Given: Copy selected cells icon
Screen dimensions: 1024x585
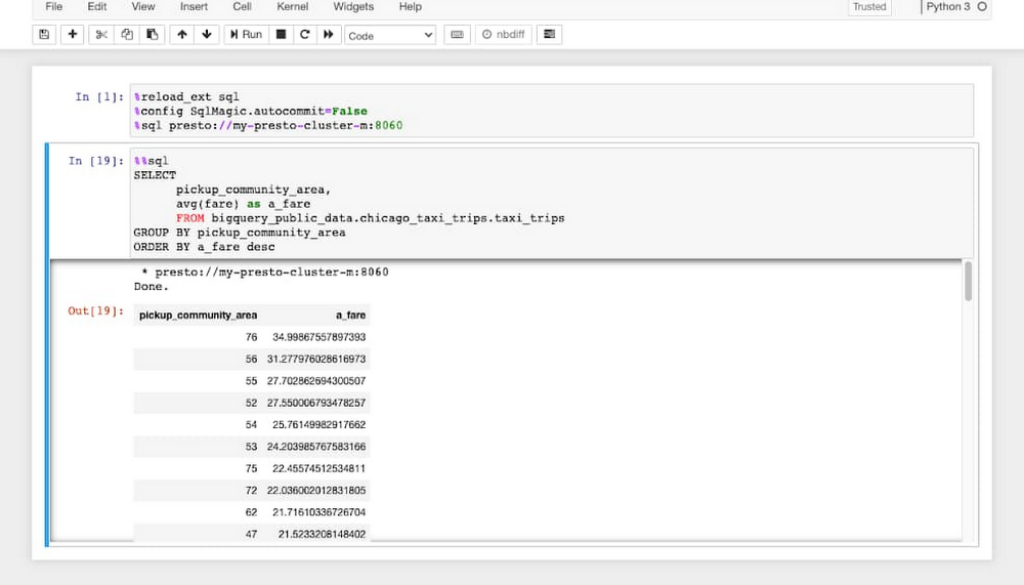Looking at the screenshot, I should click(x=127, y=35).
